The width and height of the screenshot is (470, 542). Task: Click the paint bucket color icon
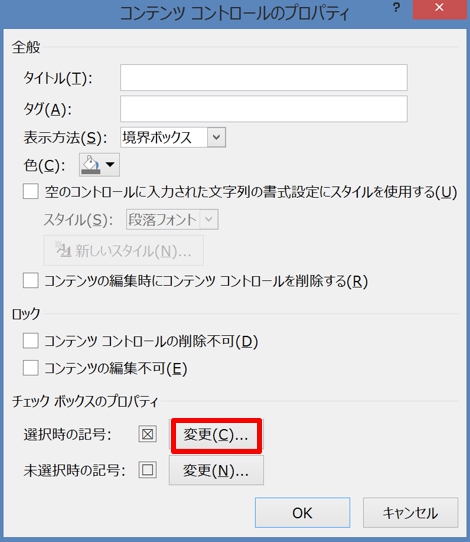[x=91, y=165]
